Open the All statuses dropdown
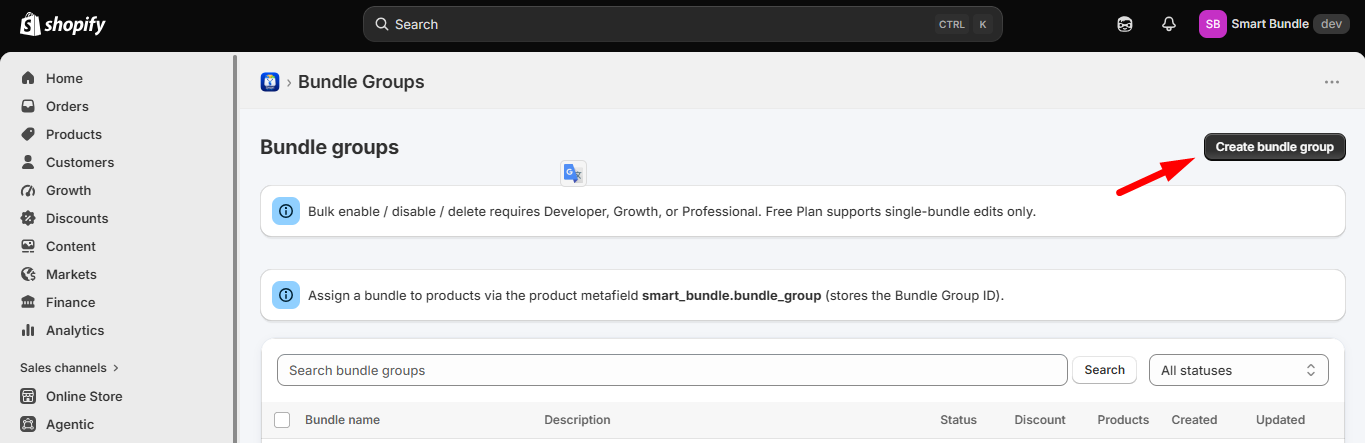The width and height of the screenshot is (1365, 443). (1239, 370)
